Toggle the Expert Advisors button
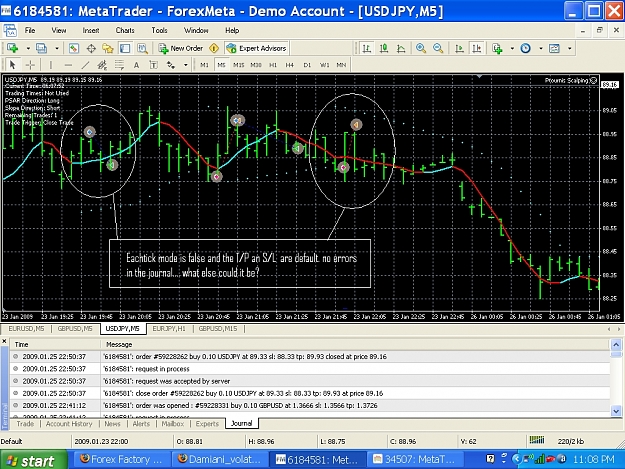This screenshot has height=469, width=625. click(x=256, y=48)
